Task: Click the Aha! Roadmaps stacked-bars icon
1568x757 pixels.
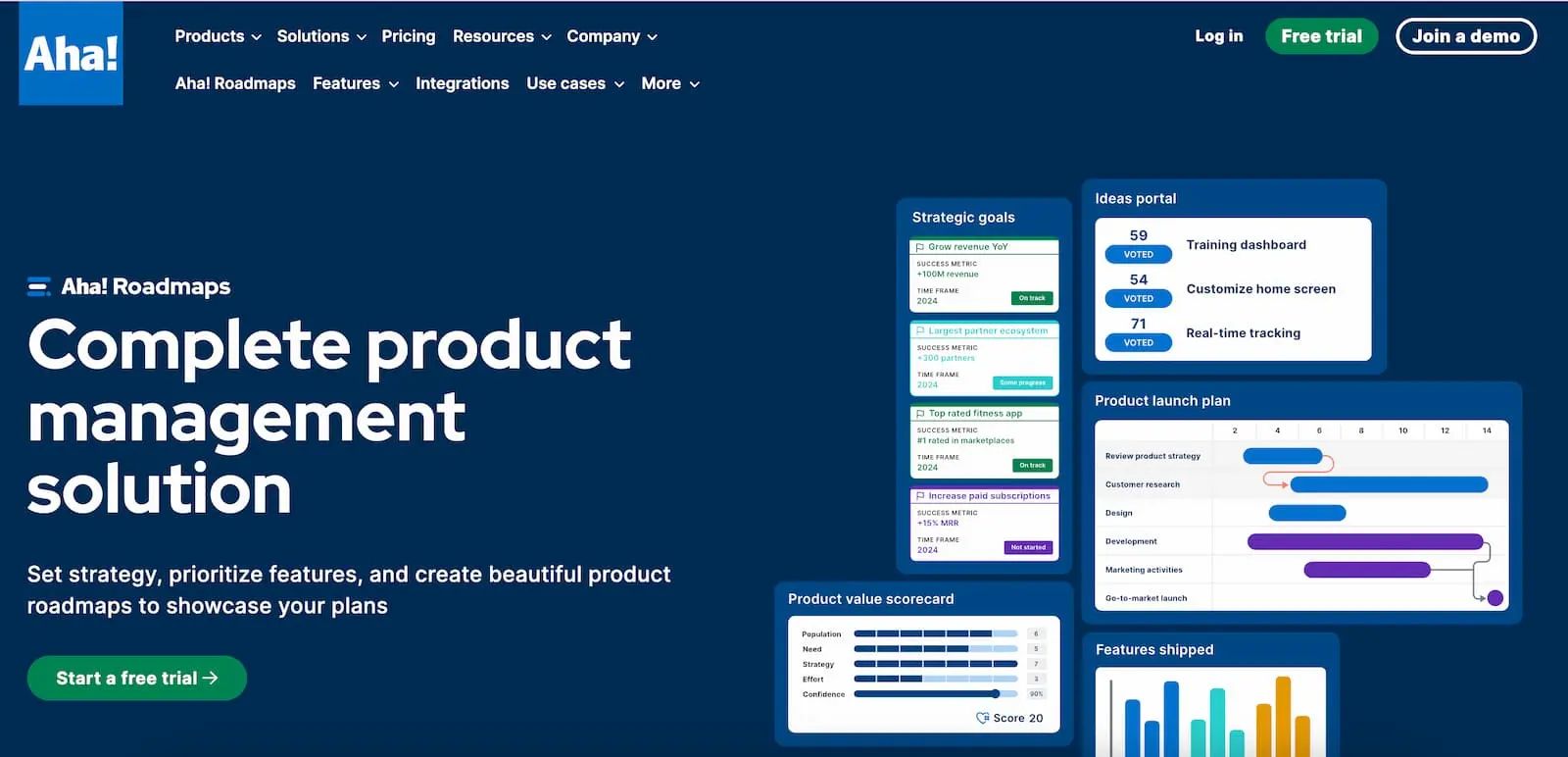Action: tap(39, 286)
